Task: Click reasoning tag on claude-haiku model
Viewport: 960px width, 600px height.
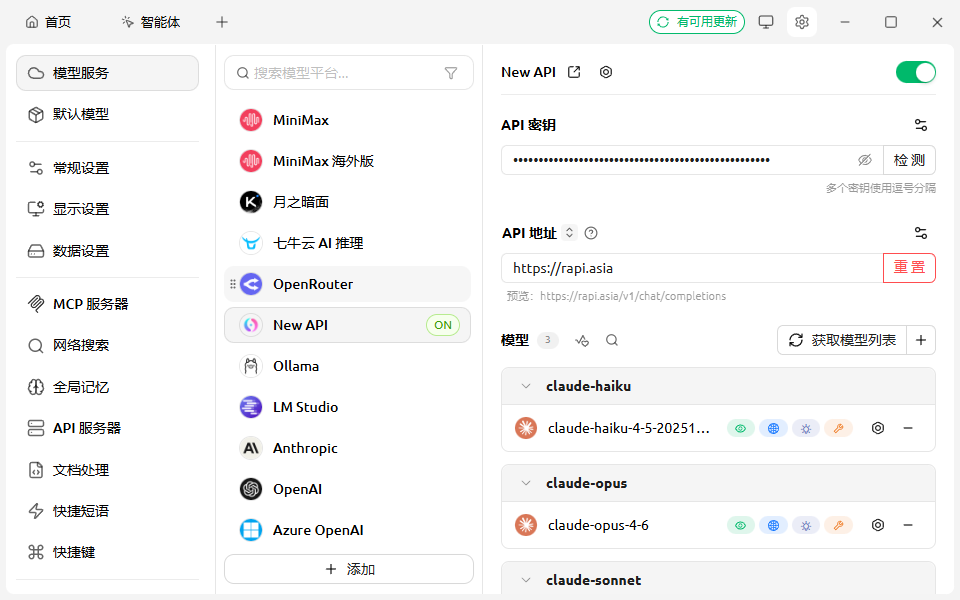Action: point(806,429)
